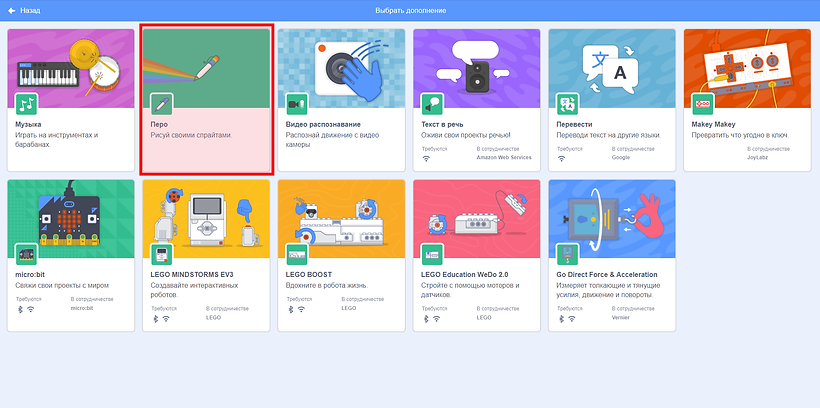Click the text Рисуй своими спрайтами

click(x=191, y=135)
